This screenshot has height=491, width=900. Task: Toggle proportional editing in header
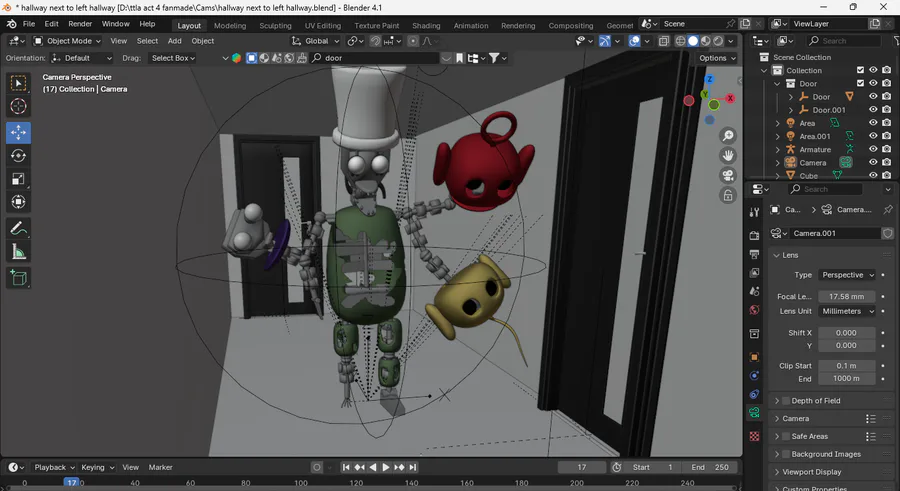coord(413,41)
